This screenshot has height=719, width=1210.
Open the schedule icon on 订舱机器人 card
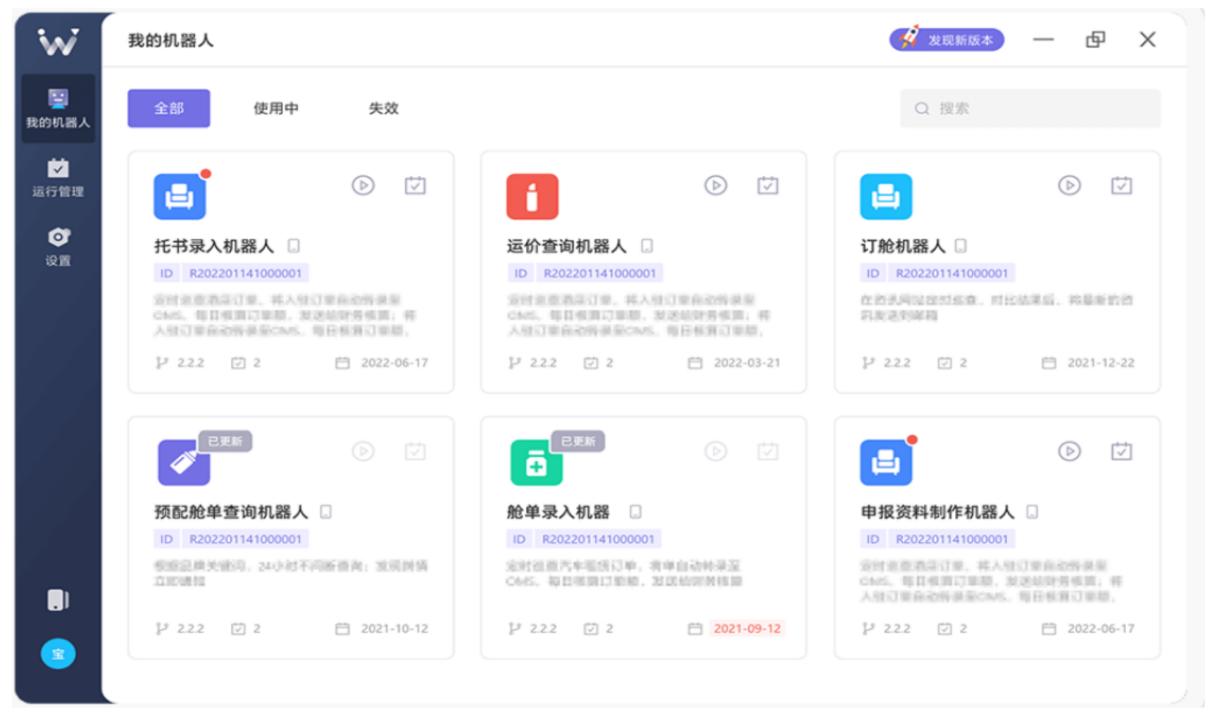pos(1122,185)
